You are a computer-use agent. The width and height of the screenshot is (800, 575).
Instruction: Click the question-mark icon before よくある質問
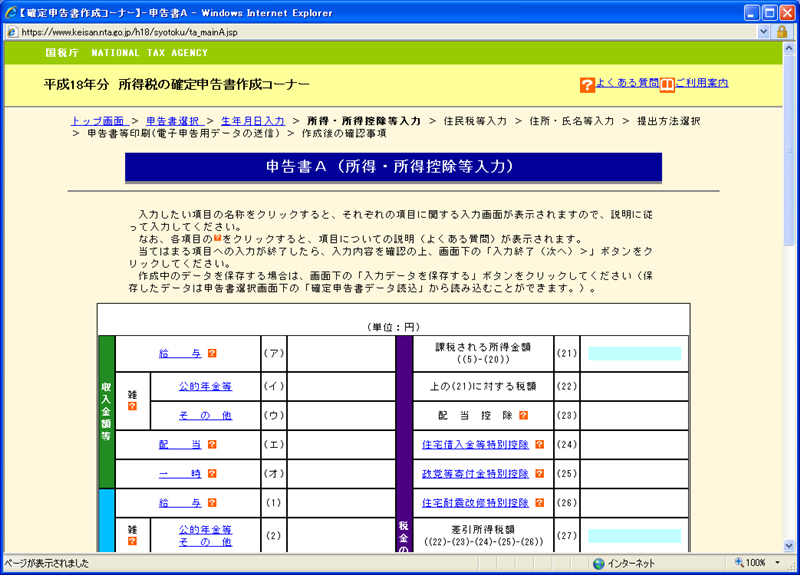[587, 85]
